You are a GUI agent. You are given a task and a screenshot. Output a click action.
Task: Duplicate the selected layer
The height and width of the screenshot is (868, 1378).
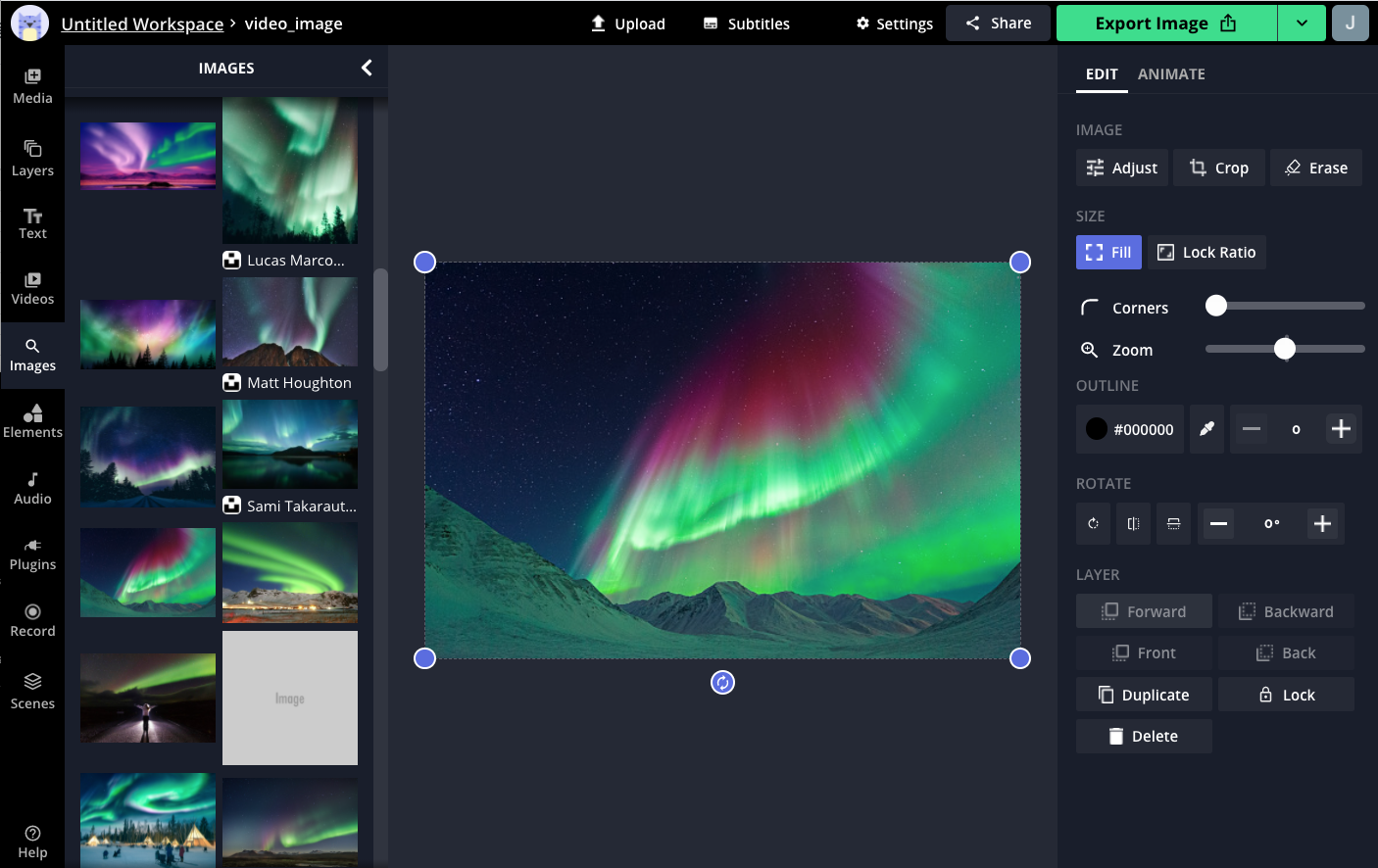1144,695
